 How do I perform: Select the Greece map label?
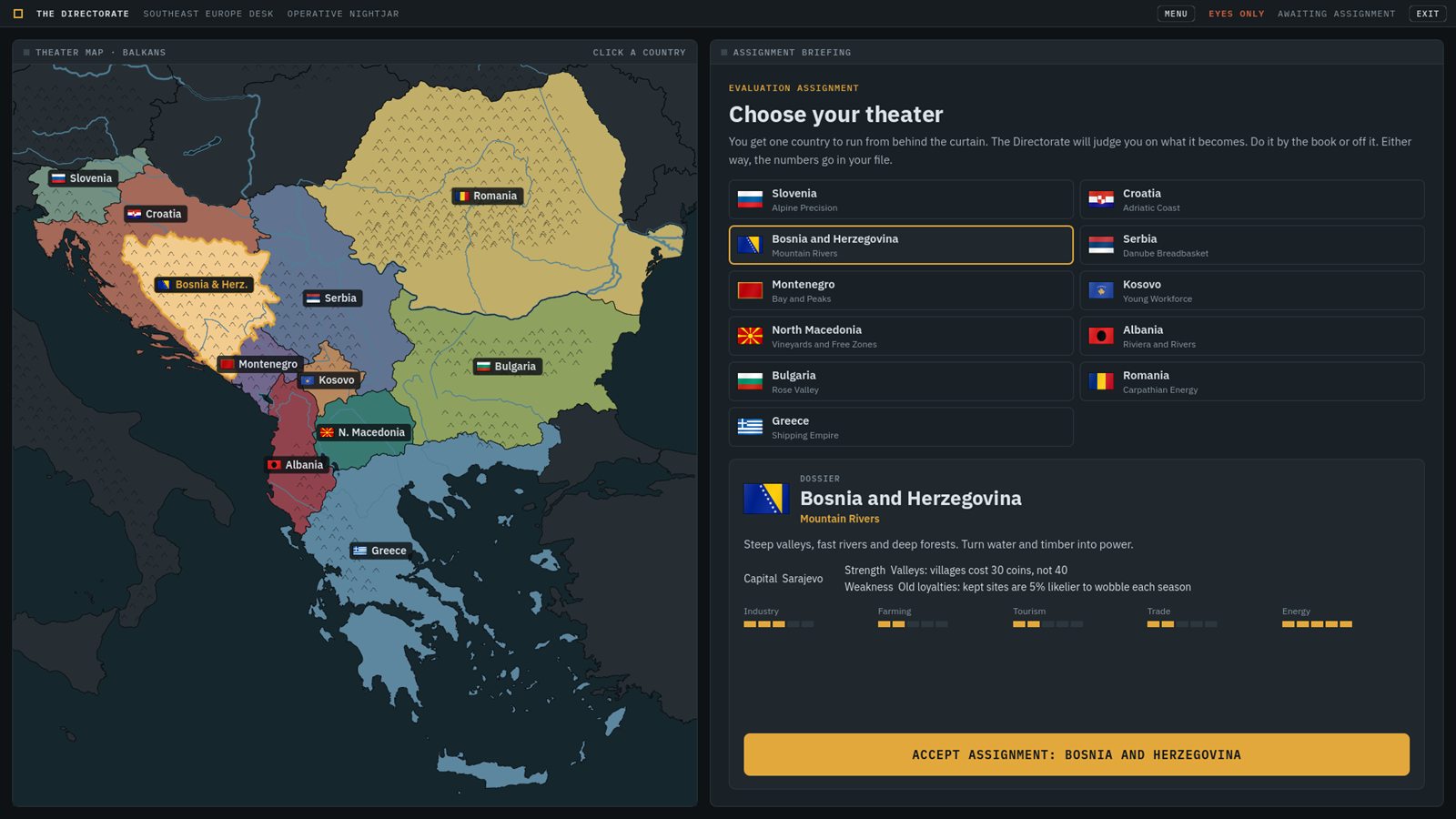pos(380,551)
